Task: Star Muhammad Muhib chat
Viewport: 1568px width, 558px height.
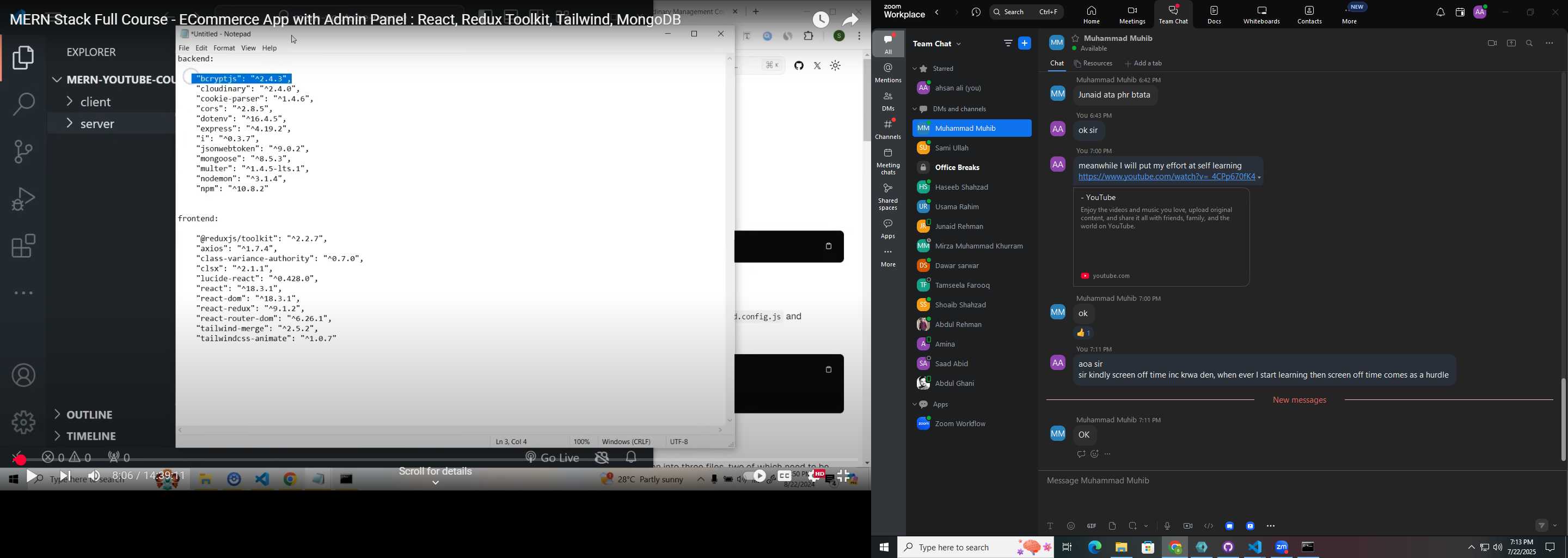Action: (x=1076, y=38)
